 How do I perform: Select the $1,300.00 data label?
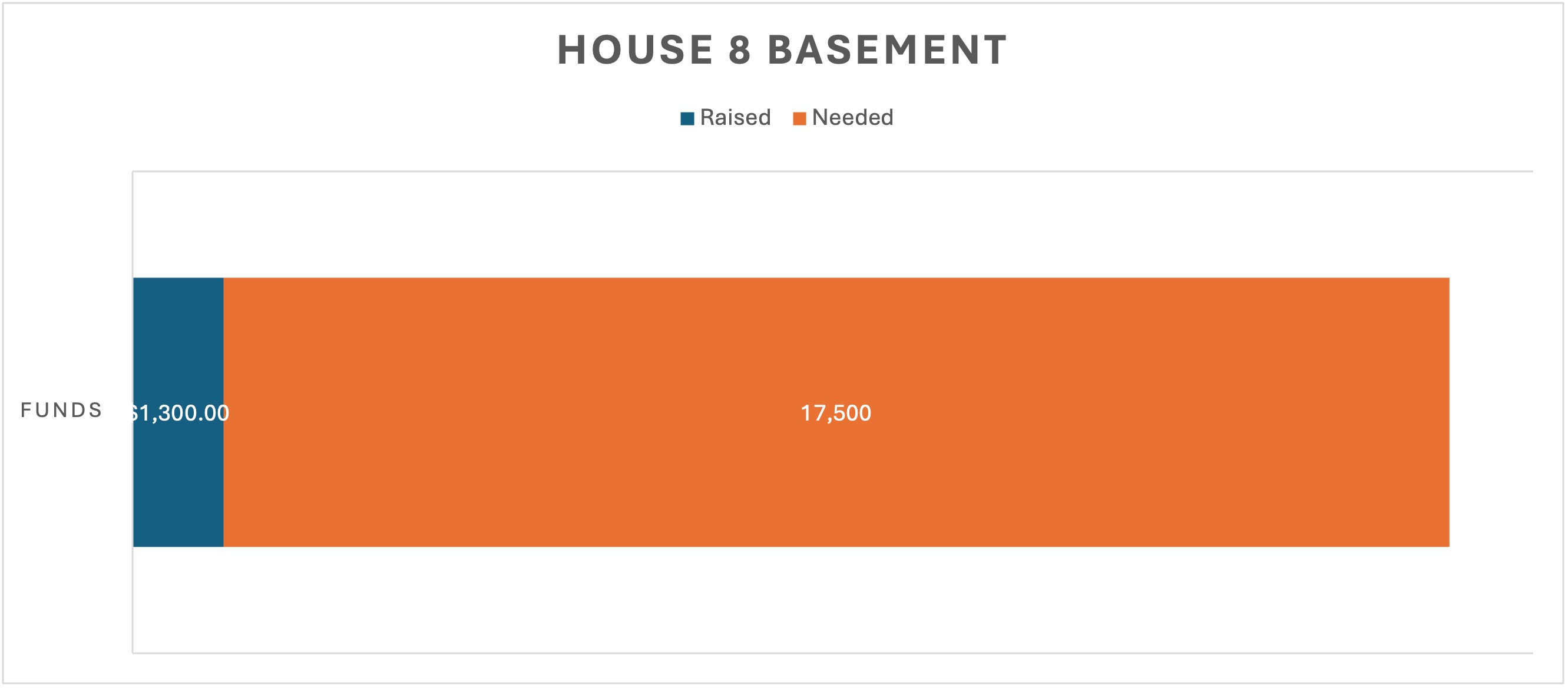point(180,414)
